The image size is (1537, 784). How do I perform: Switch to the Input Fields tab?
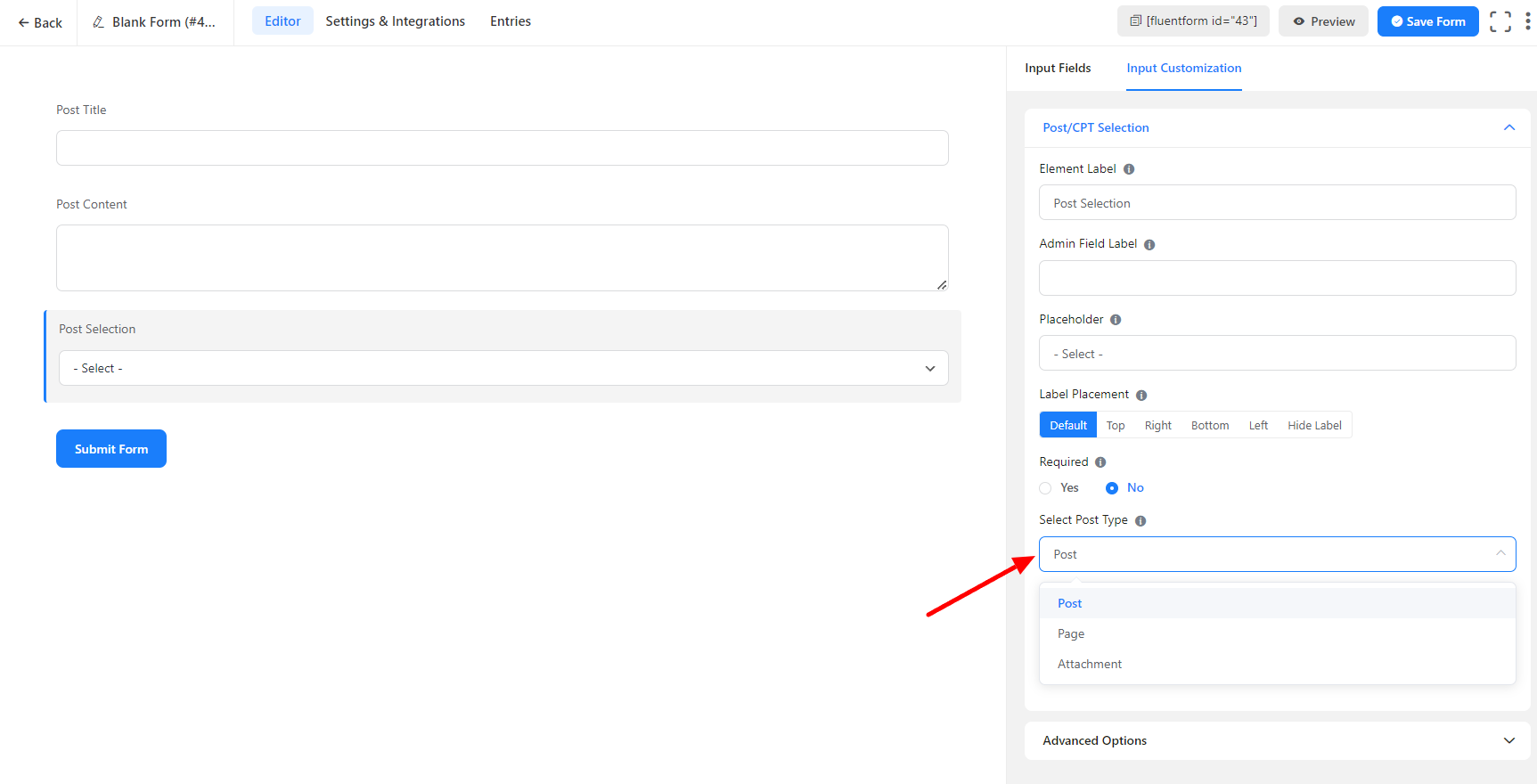click(1058, 69)
